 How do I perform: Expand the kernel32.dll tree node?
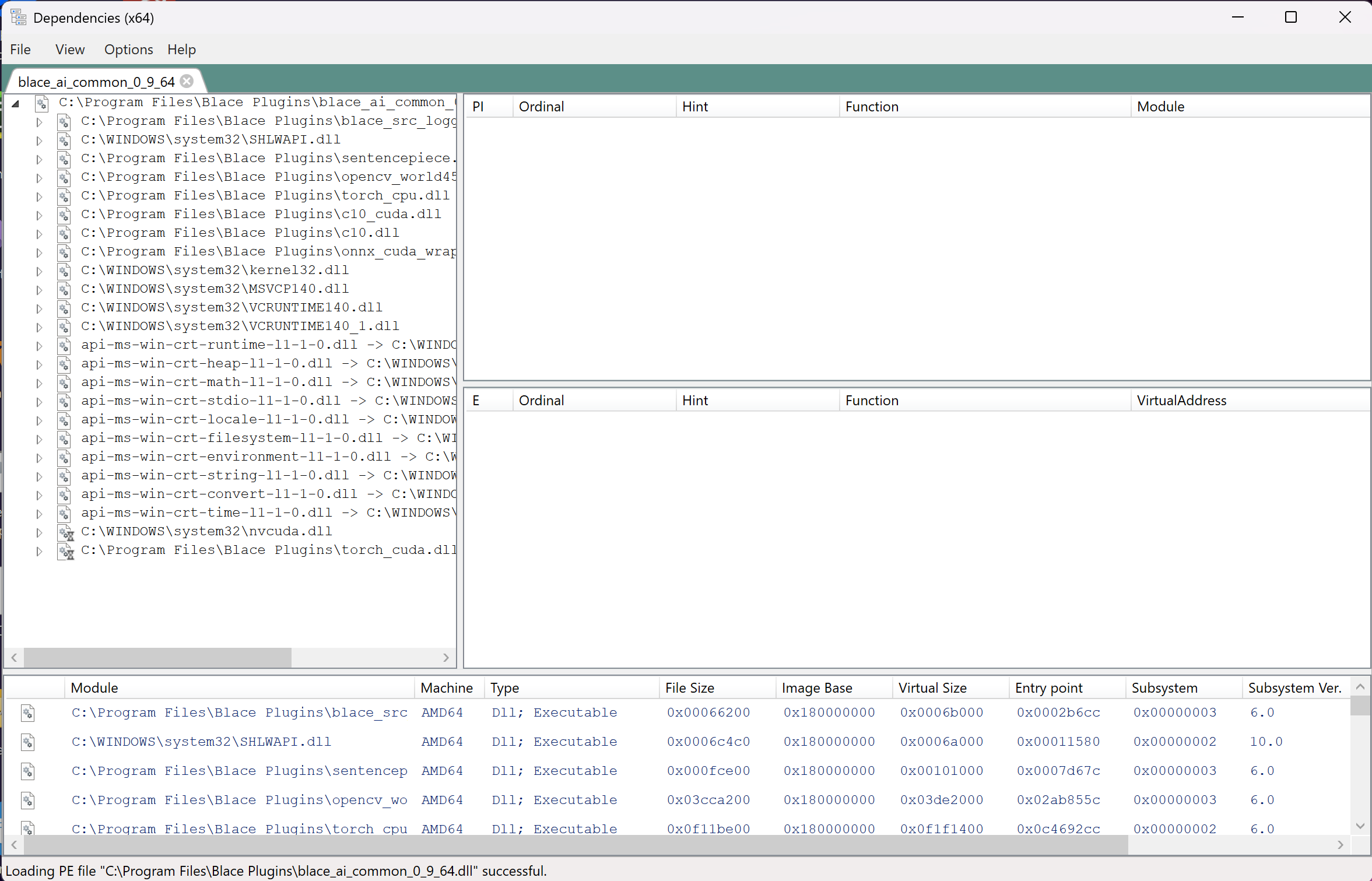(x=39, y=272)
